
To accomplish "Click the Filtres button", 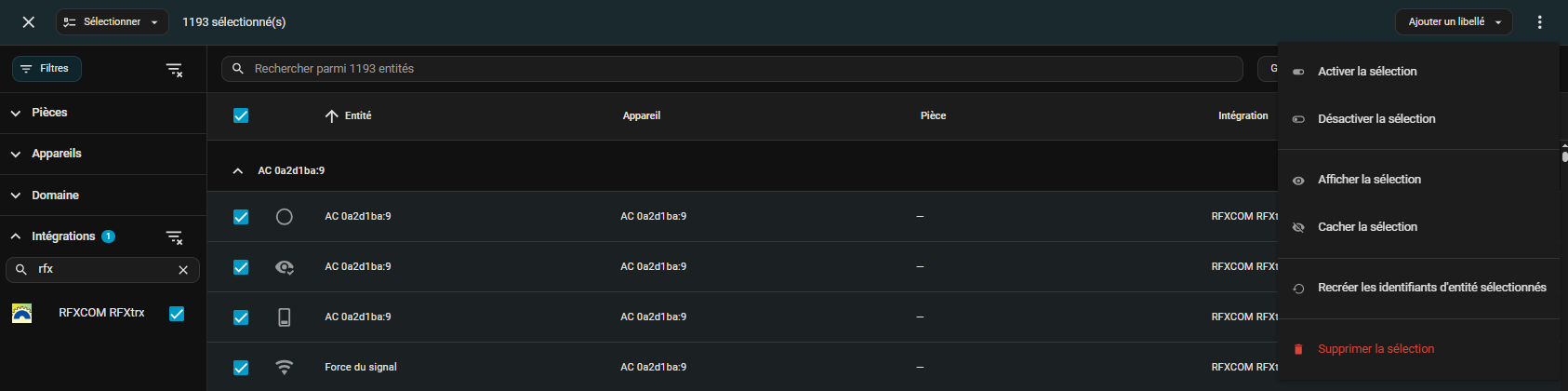I will click(x=47, y=69).
